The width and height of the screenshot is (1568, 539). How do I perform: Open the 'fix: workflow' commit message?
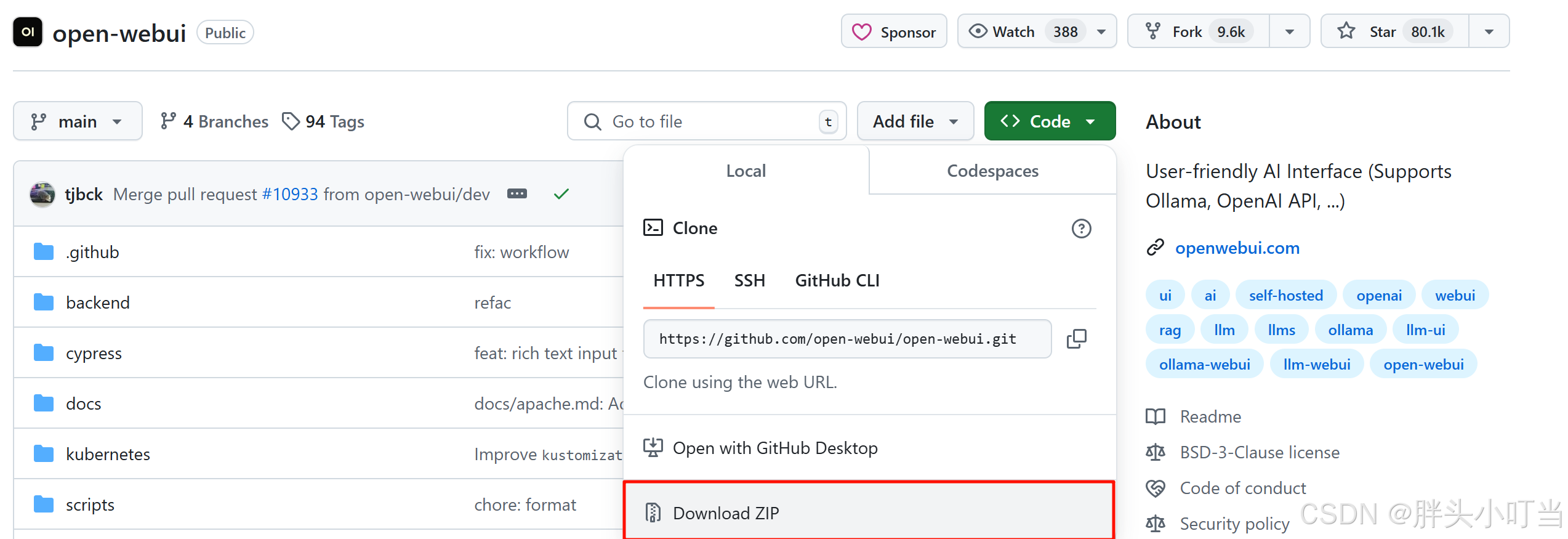click(521, 252)
